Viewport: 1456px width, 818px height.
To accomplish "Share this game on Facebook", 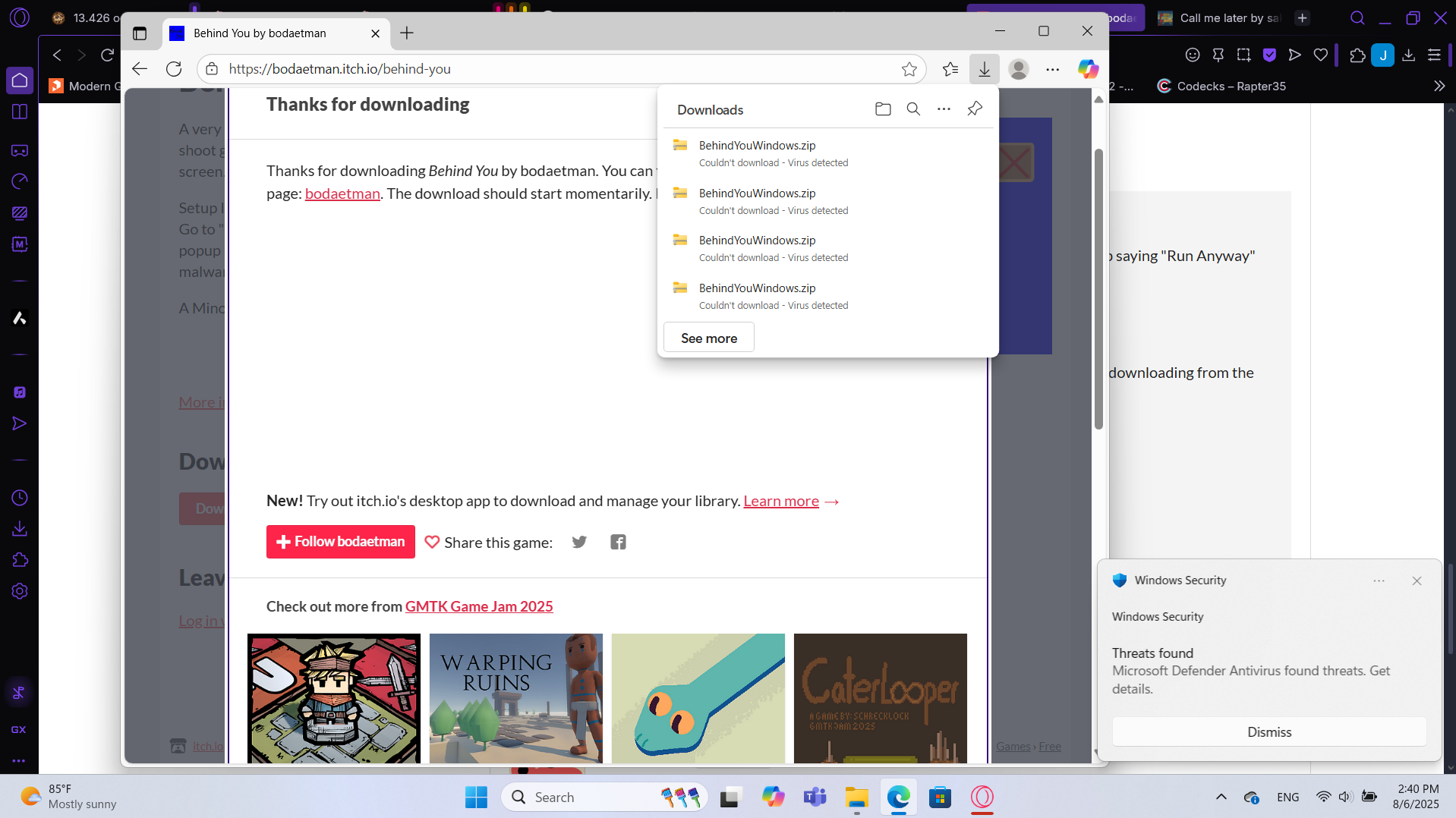I will coord(619,542).
